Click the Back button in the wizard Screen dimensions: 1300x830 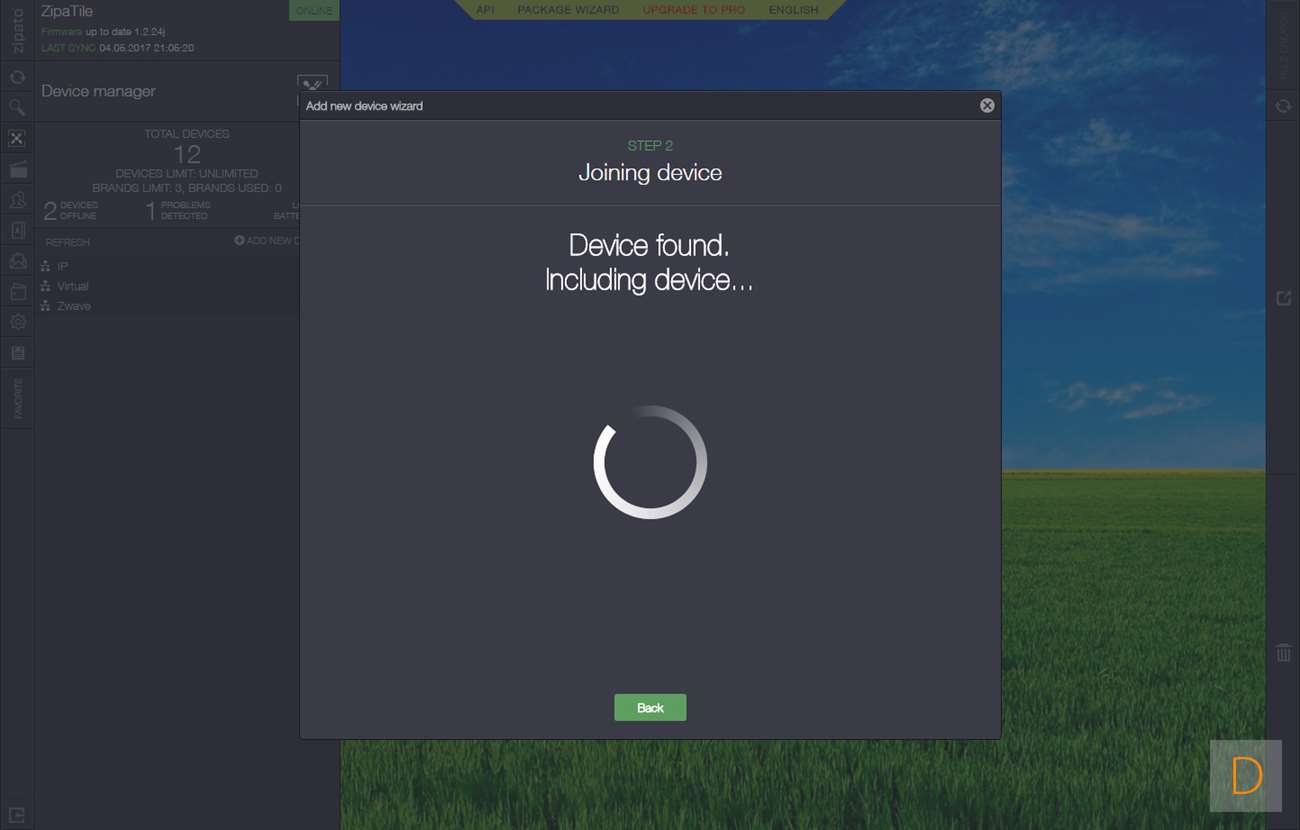(x=650, y=708)
